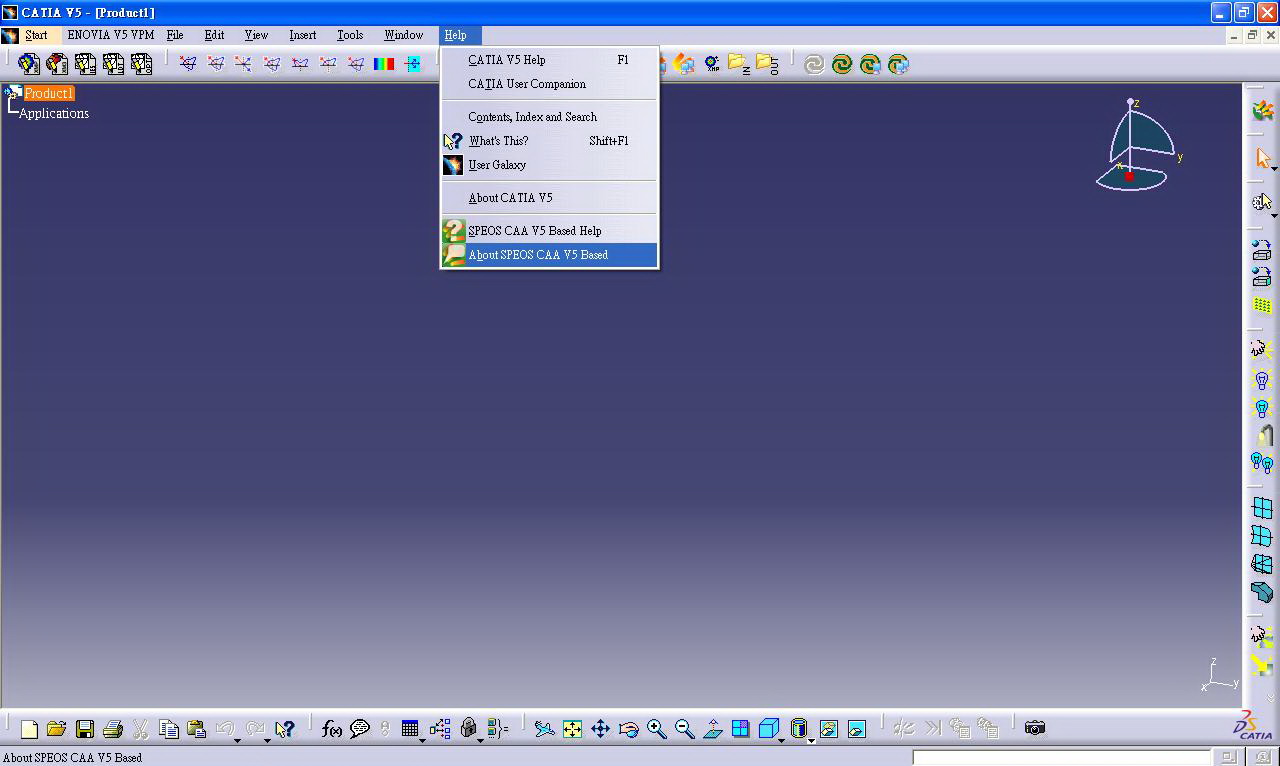This screenshot has width=1280, height=766.
Task: Click the status bar command input field
Action: 1061,757
